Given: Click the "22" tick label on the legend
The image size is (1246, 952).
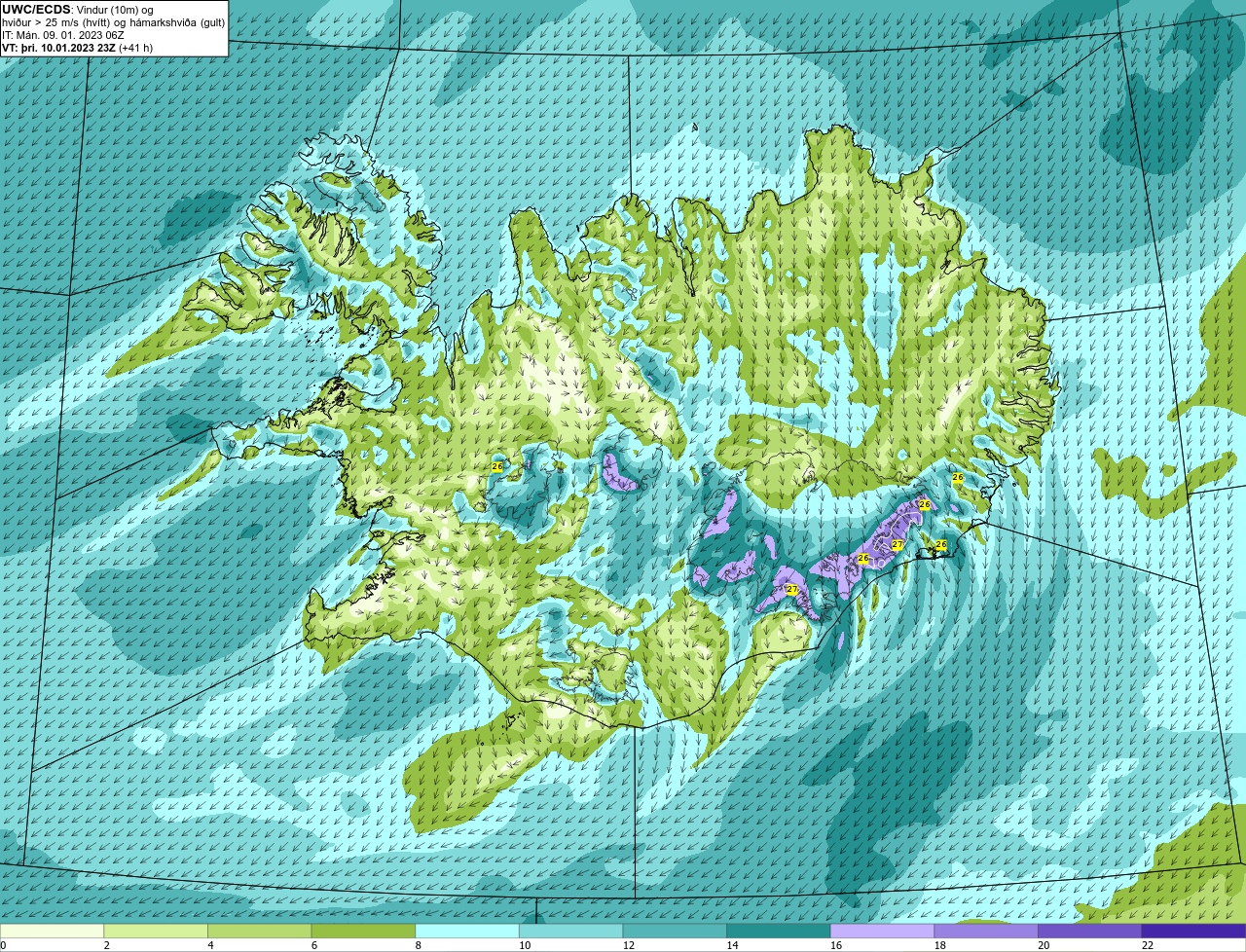Looking at the screenshot, I should [x=1148, y=945].
